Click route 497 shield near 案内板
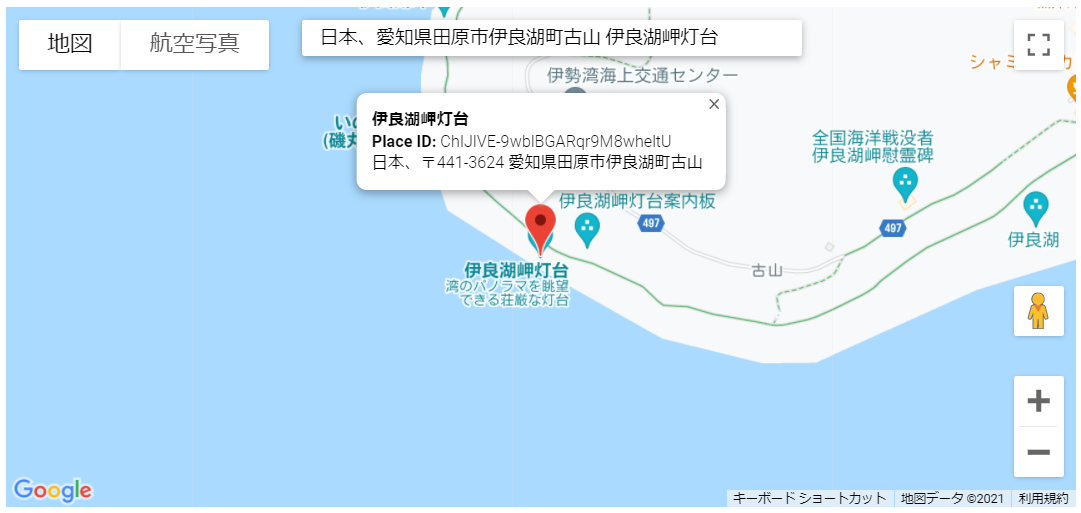The height and width of the screenshot is (513, 1081). click(652, 223)
